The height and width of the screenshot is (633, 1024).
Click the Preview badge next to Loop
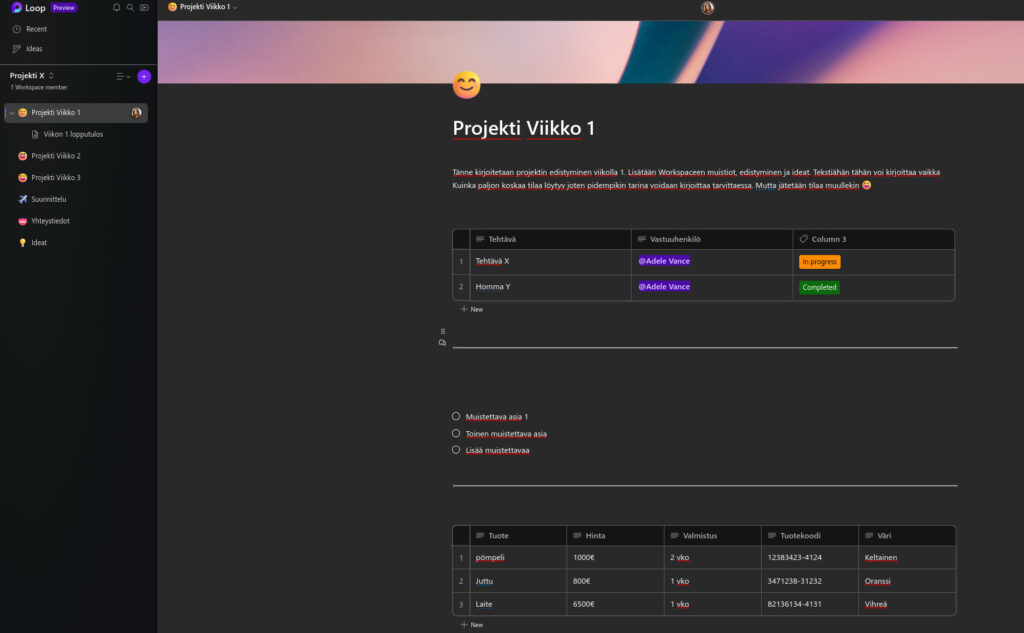point(64,8)
